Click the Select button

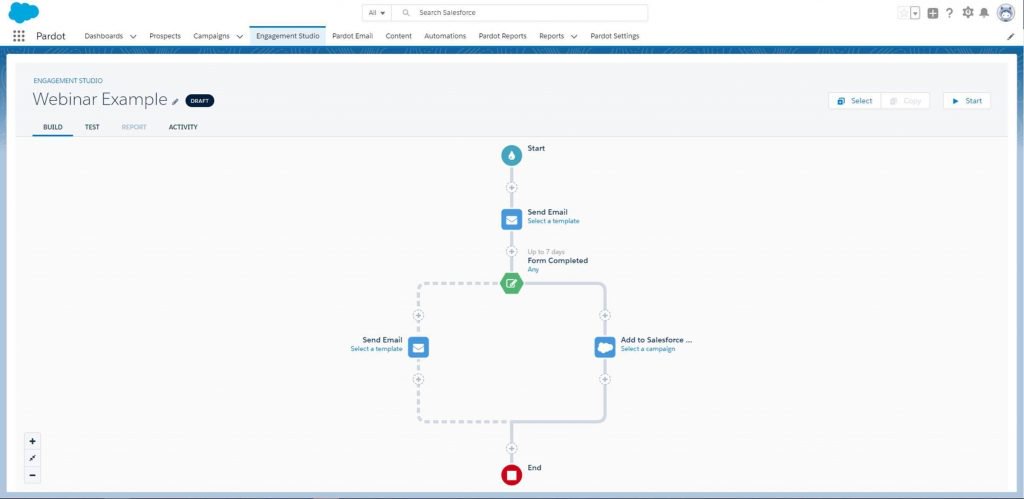[854, 101]
